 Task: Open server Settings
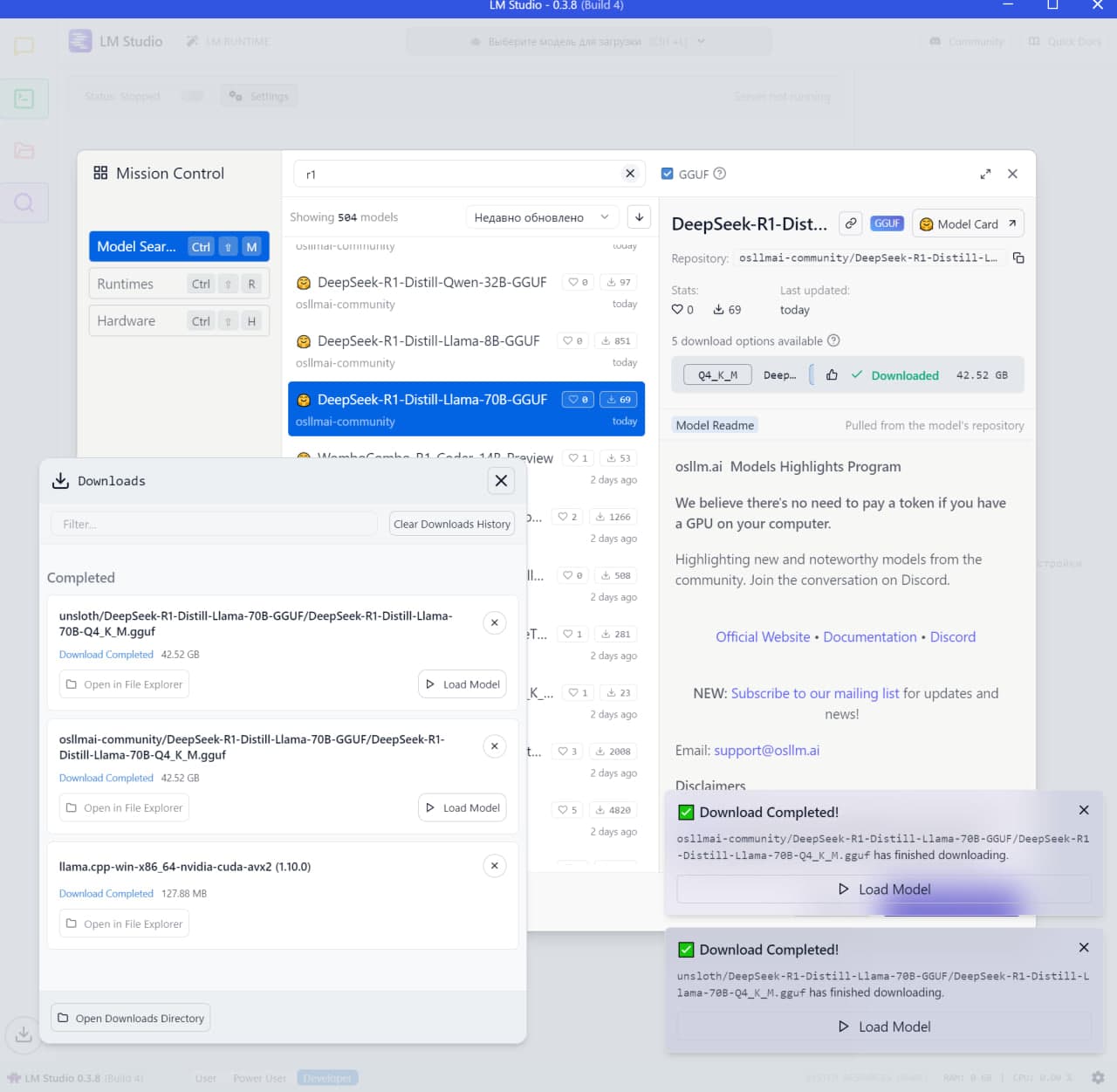coord(258,96)
